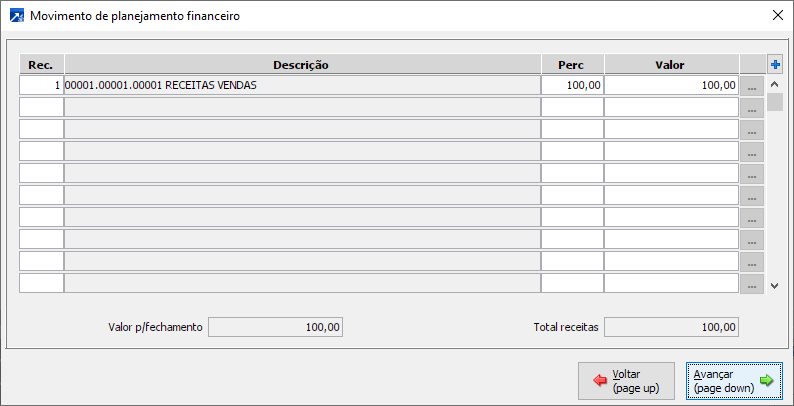Click the app icon in the title bar
This screenshot has height=406, width=794.
tap(16, 16)
